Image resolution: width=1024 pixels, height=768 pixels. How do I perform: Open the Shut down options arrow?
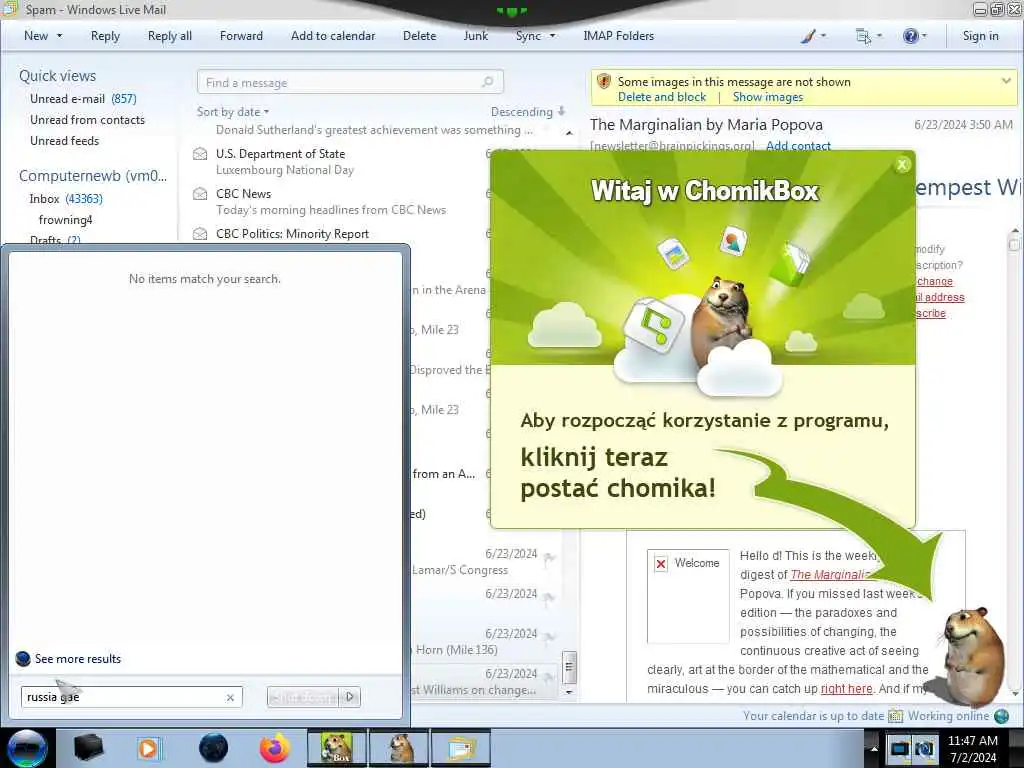coord(350,697)
